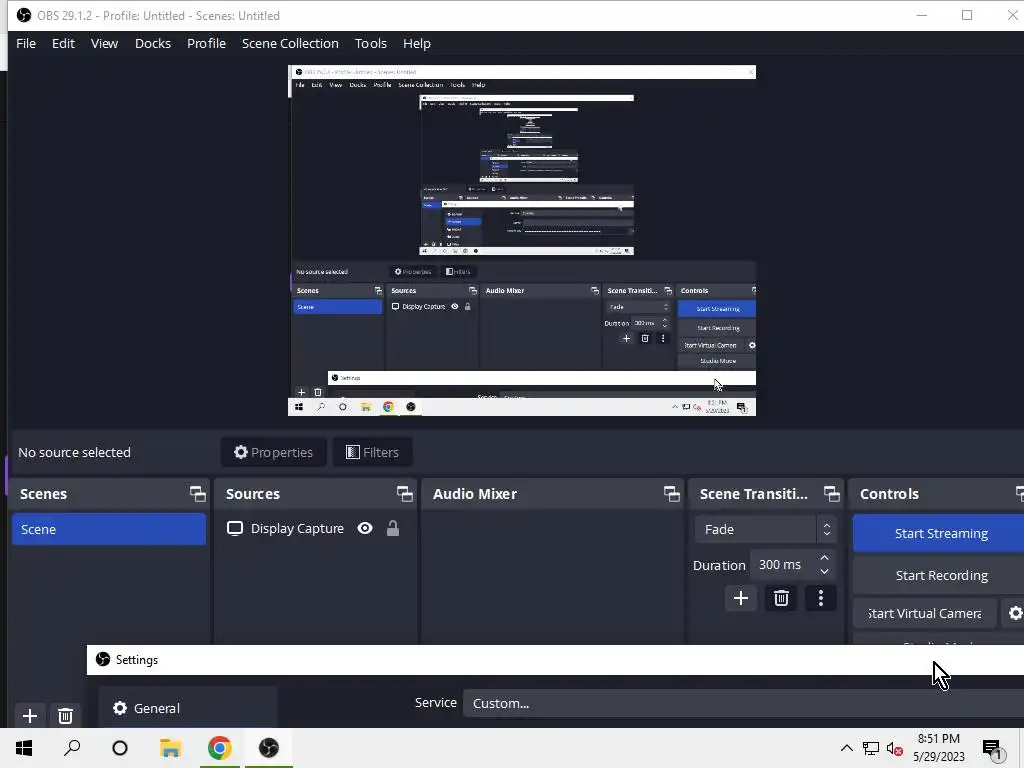Open transition properties three-dot menu
1024x768 pixels.
(x=821, y=598)
